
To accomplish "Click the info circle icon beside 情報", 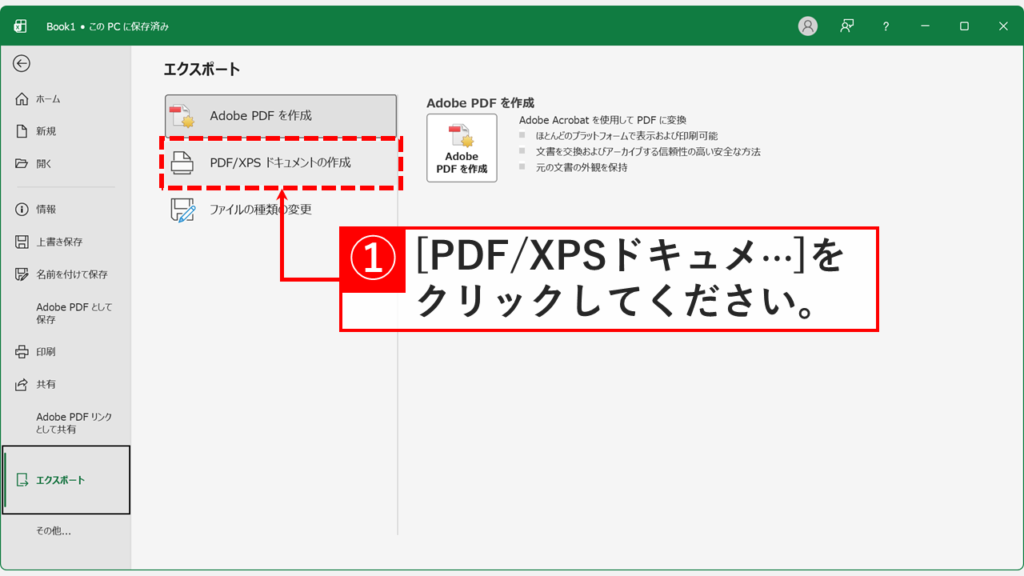I will click(x=22, y=209).
